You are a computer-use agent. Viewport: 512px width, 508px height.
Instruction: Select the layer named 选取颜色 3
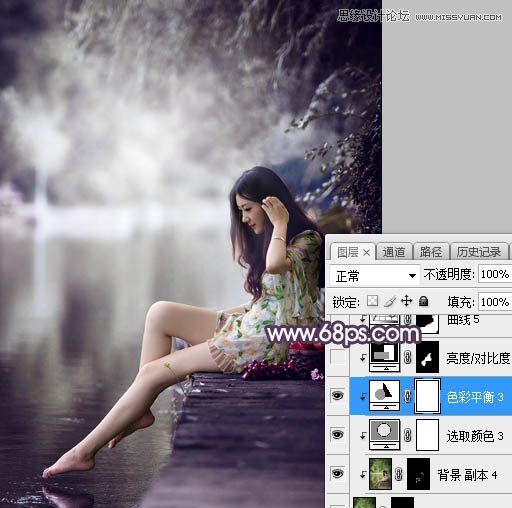[x=475, y=436]
